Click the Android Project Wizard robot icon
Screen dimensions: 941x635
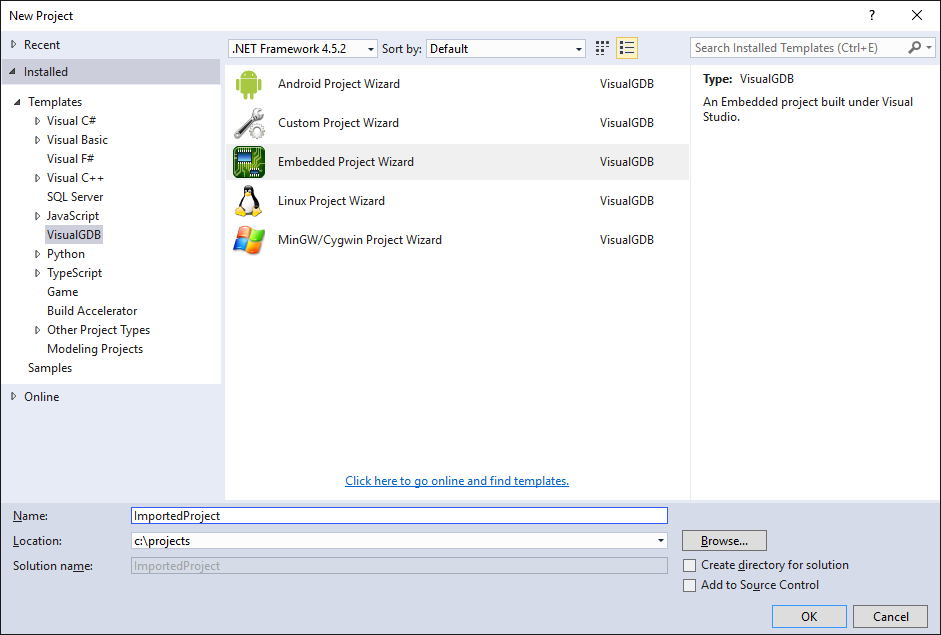[248, 84]
